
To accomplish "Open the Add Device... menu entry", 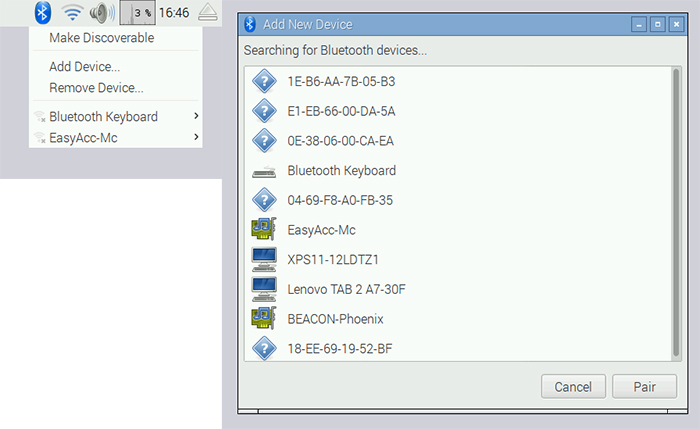I will point(84,67).
